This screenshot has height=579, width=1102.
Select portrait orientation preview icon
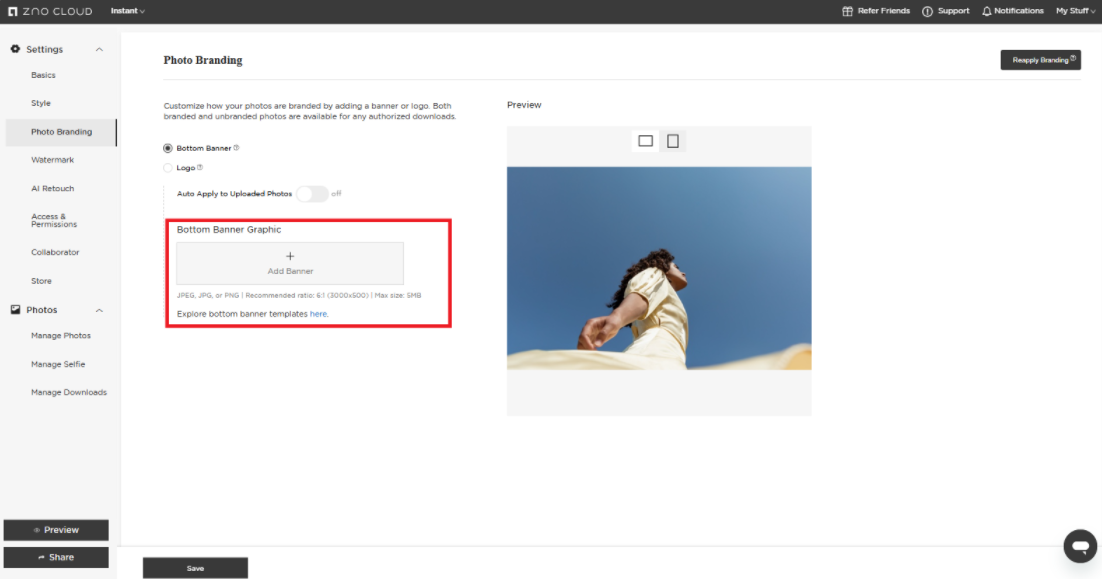673,141
